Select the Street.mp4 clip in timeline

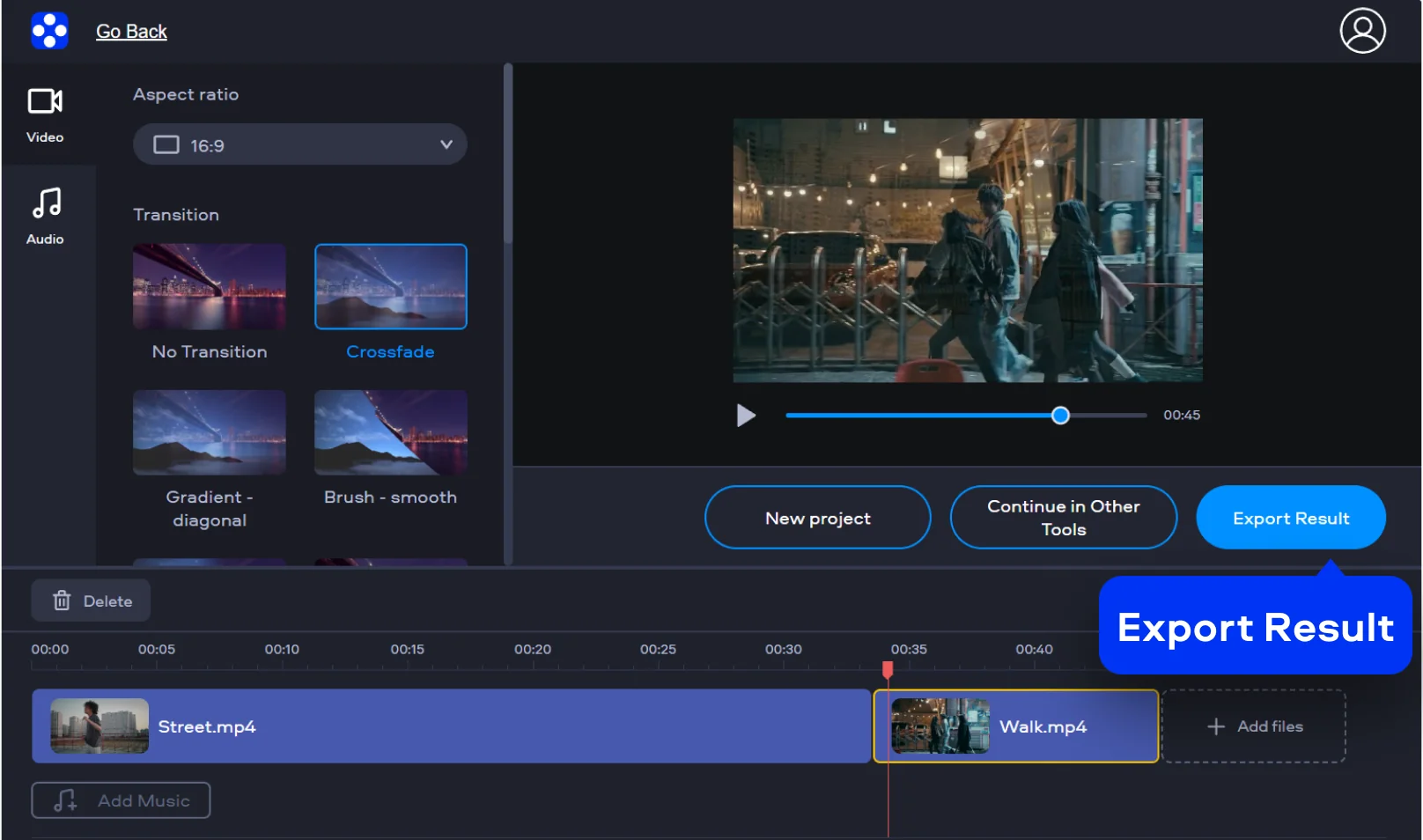coord(451,726)
